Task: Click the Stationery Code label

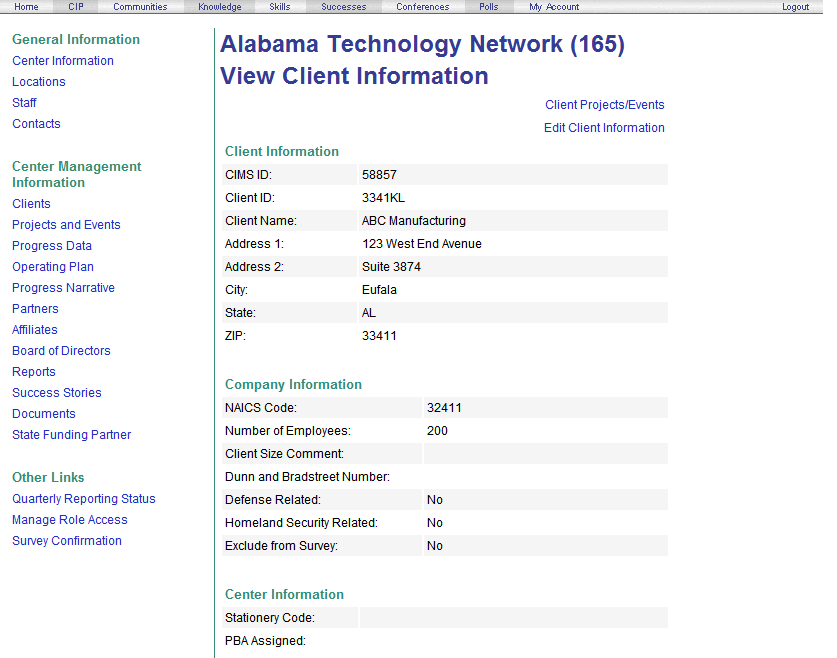Action: click(x=270, y=618)
